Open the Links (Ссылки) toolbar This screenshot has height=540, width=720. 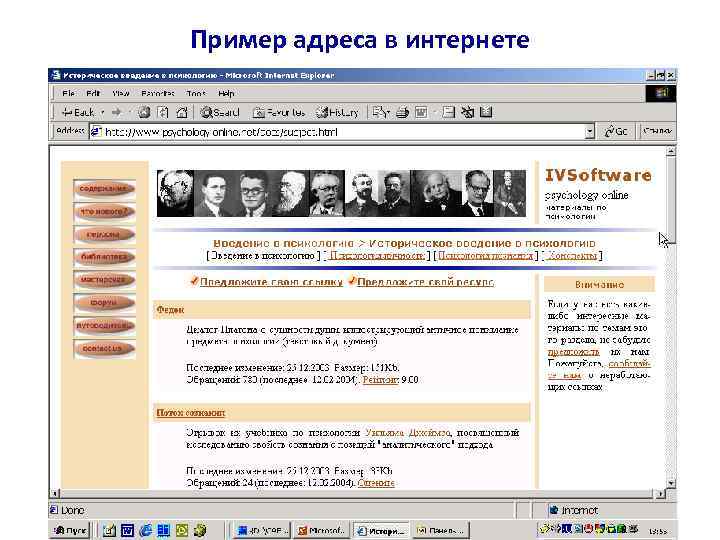coord(657,131)
